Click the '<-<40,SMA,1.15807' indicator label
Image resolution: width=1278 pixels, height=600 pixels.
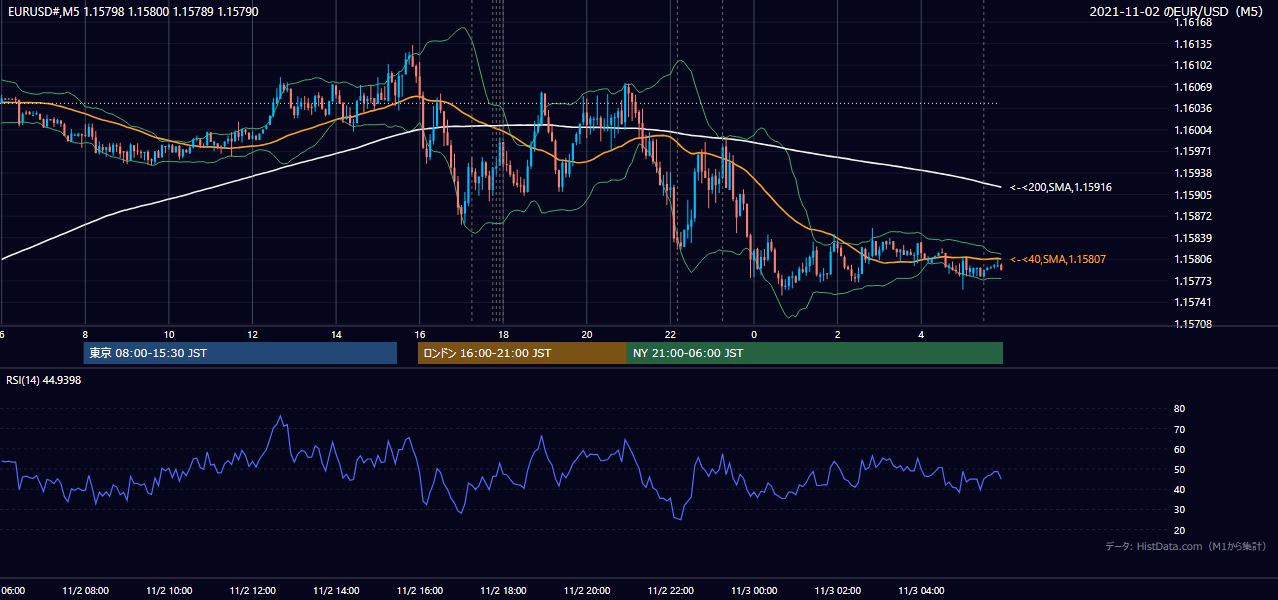(x=1057, y=259)
